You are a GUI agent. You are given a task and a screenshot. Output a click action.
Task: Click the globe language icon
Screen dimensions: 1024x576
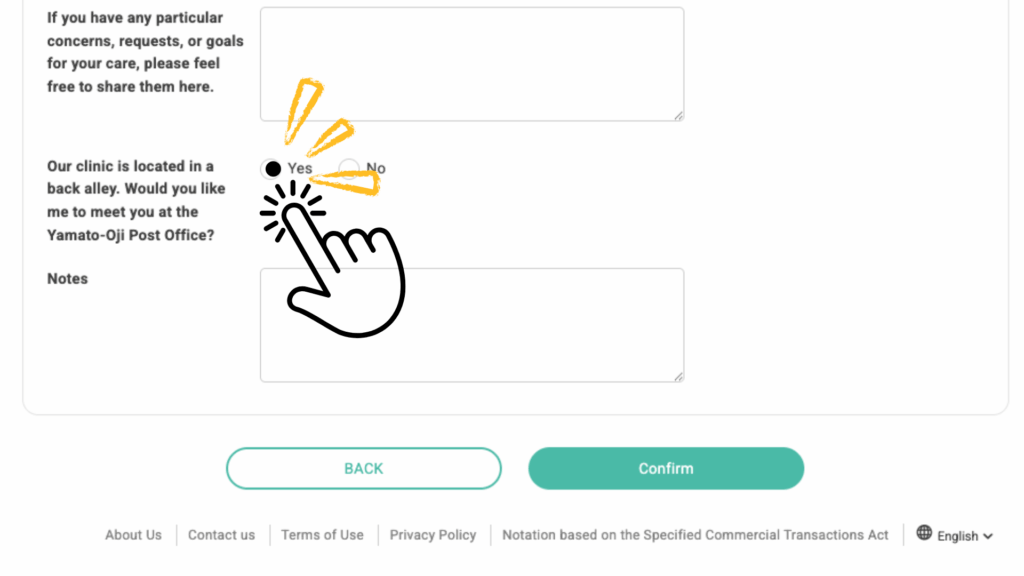pyautogui.click(x=923, y=532)
